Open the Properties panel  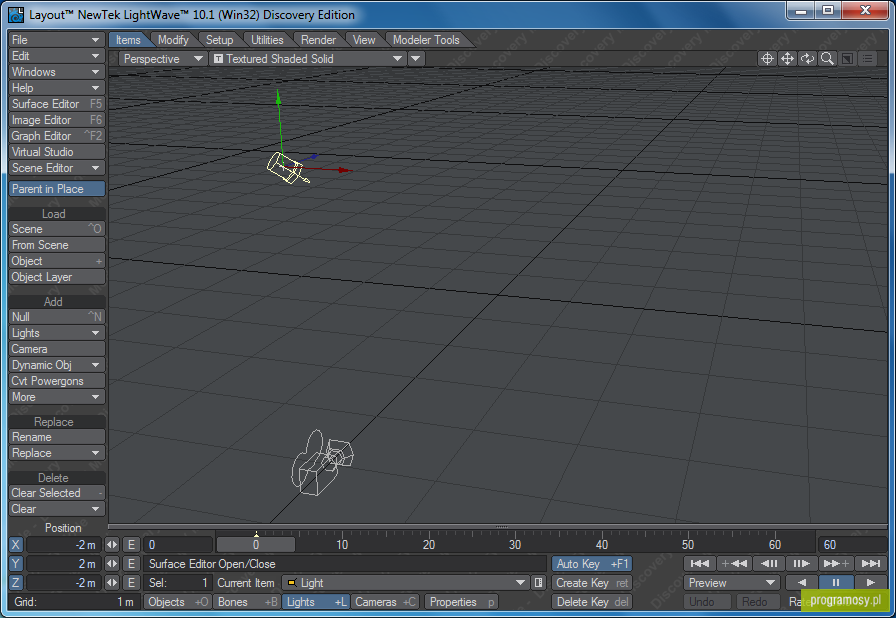[462, 601]
